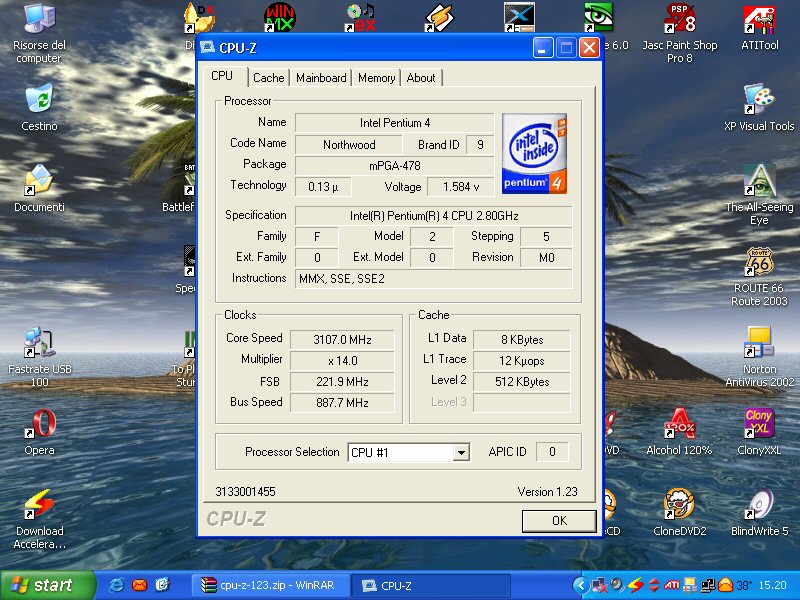
Task: Click the 'Version 1.23' label
Action: pos(547,492)
